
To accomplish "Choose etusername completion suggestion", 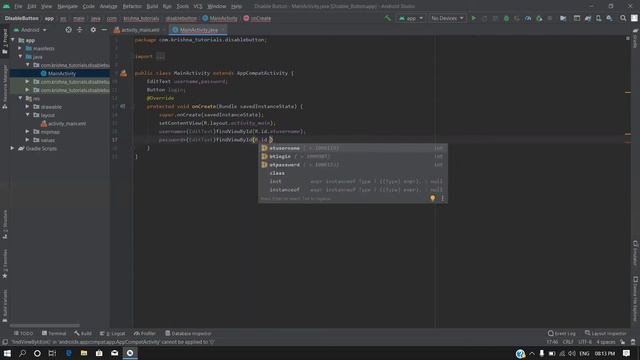I will click(353, 148).
